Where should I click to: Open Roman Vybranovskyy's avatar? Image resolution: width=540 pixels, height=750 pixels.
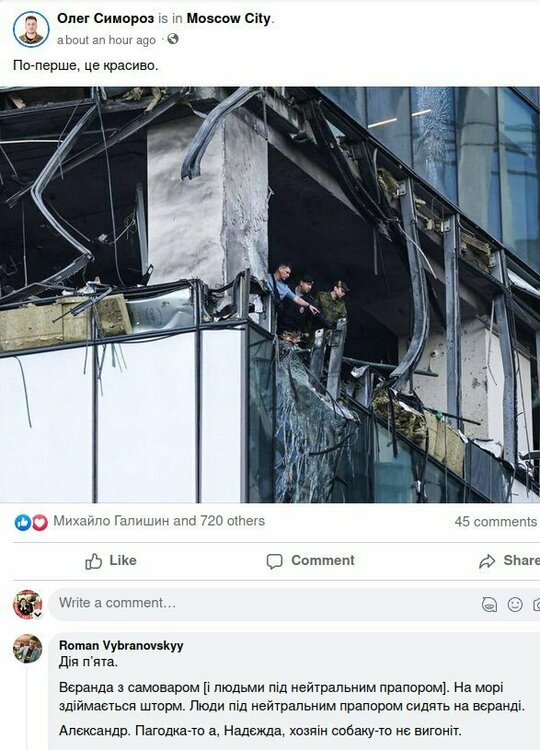tap(27, 649)
